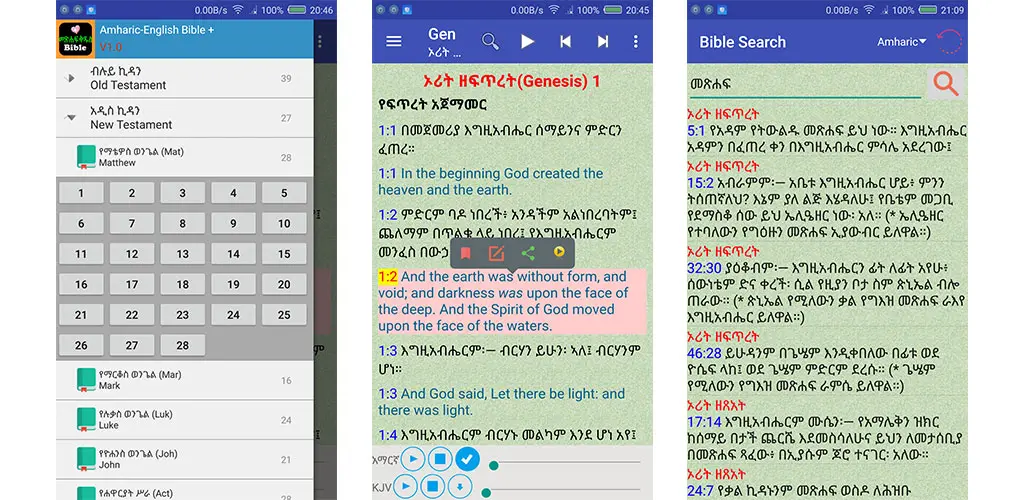Select Matthew chapter 5 button
Viewport: 1024px width, 500px height.
(x=284, y=193)
